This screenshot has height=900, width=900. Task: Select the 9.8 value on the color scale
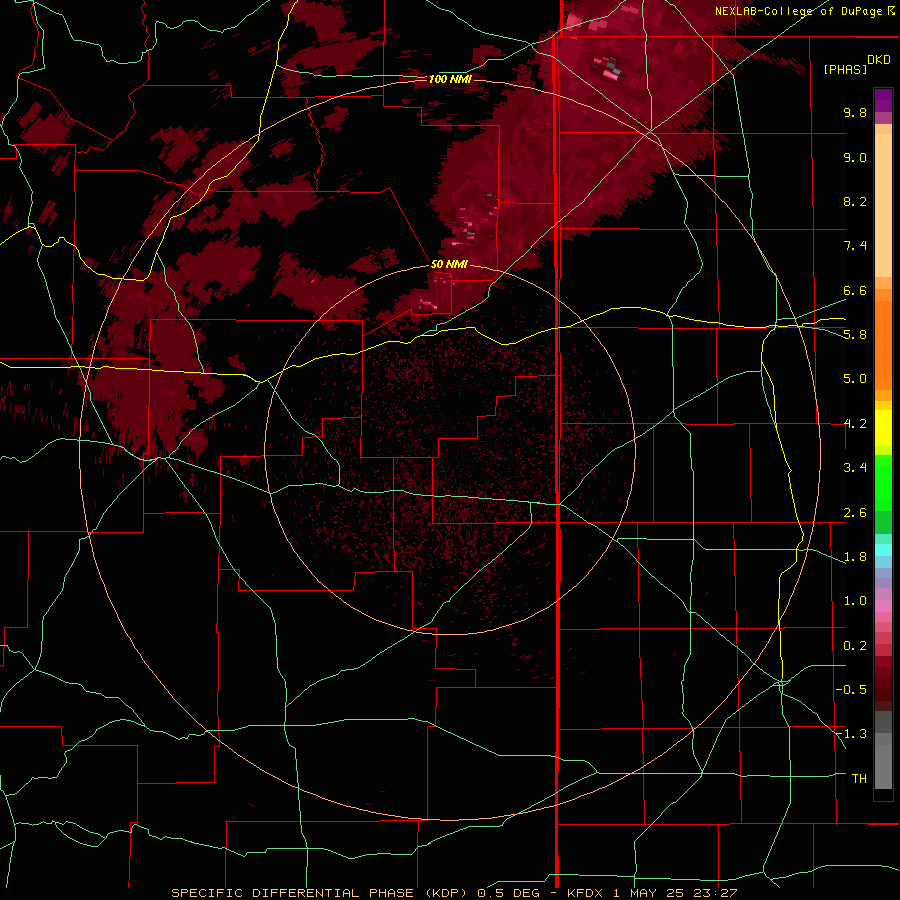[x=855, y=112]
